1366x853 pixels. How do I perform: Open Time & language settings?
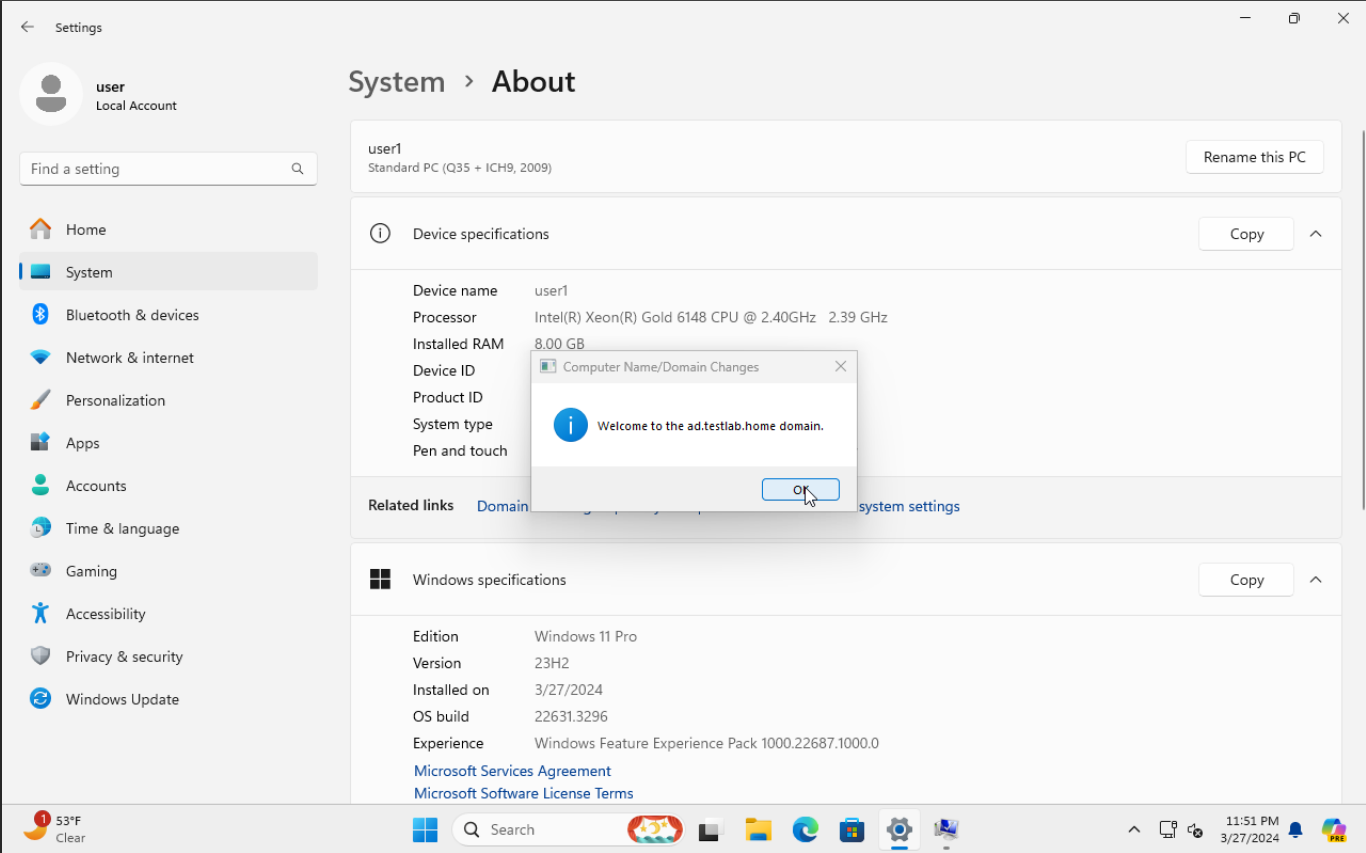[168, 528]
